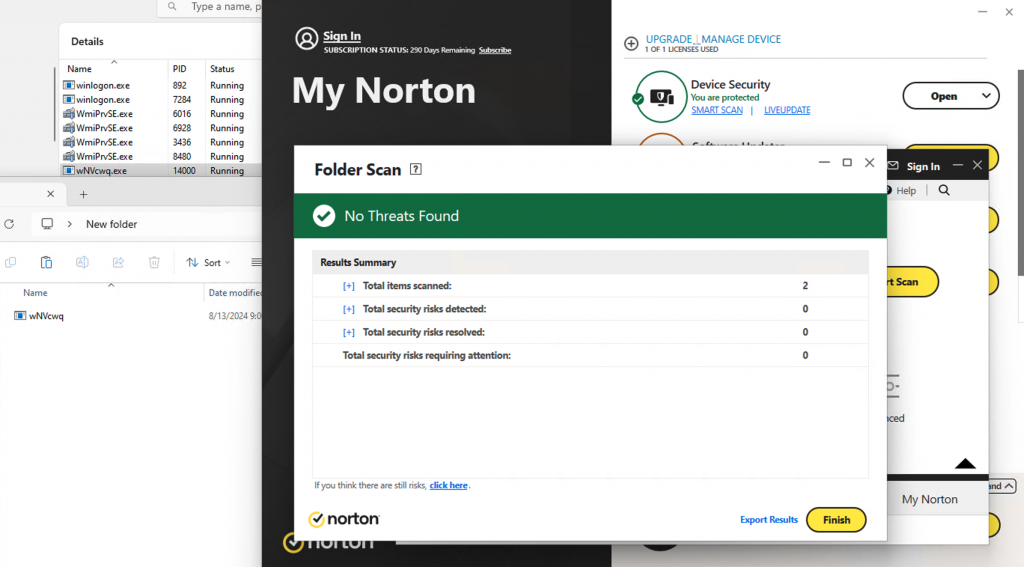Image resolution: width=1024 pixels, height=567 pixels.
Task: Click the Rename icon in Explorer toolbar
Action: 82,262
